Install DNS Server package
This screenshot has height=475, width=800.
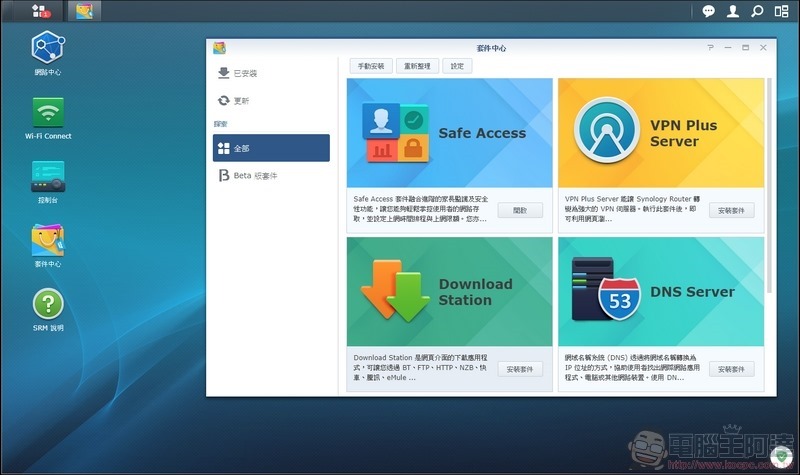(731, 369)
